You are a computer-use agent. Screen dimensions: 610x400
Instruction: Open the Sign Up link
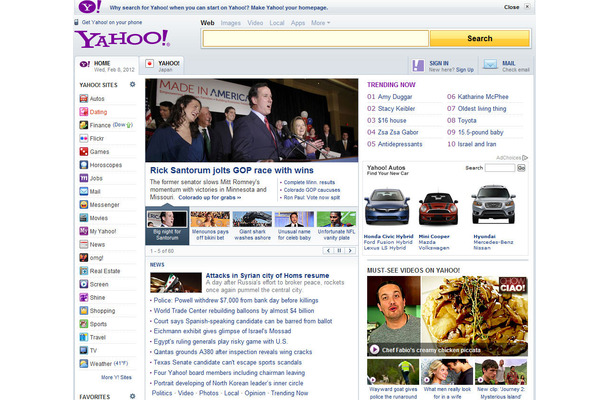pyautogui.click(x=465, y=70)
